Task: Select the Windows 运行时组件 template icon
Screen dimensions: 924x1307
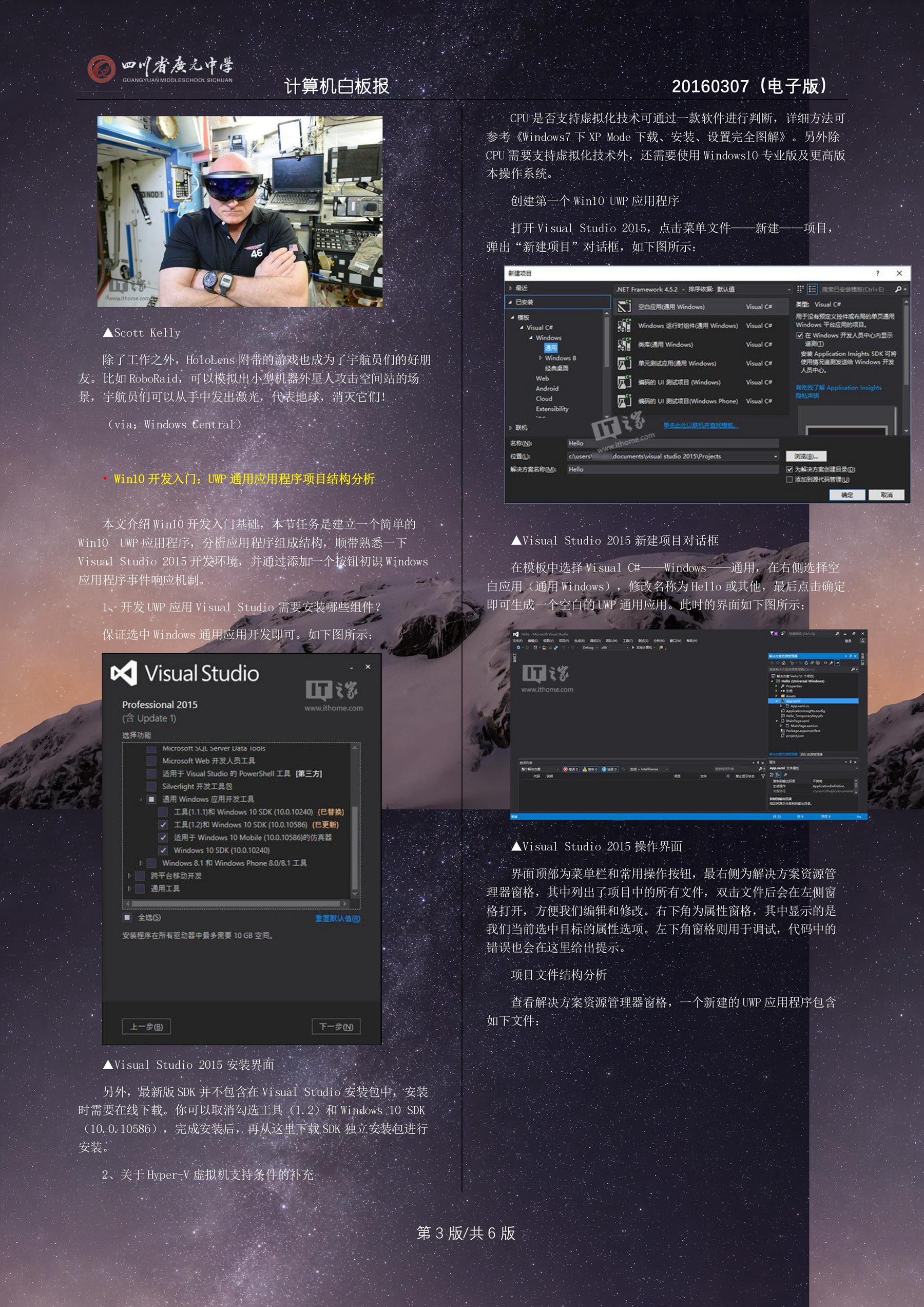Action: coord(624,326)
